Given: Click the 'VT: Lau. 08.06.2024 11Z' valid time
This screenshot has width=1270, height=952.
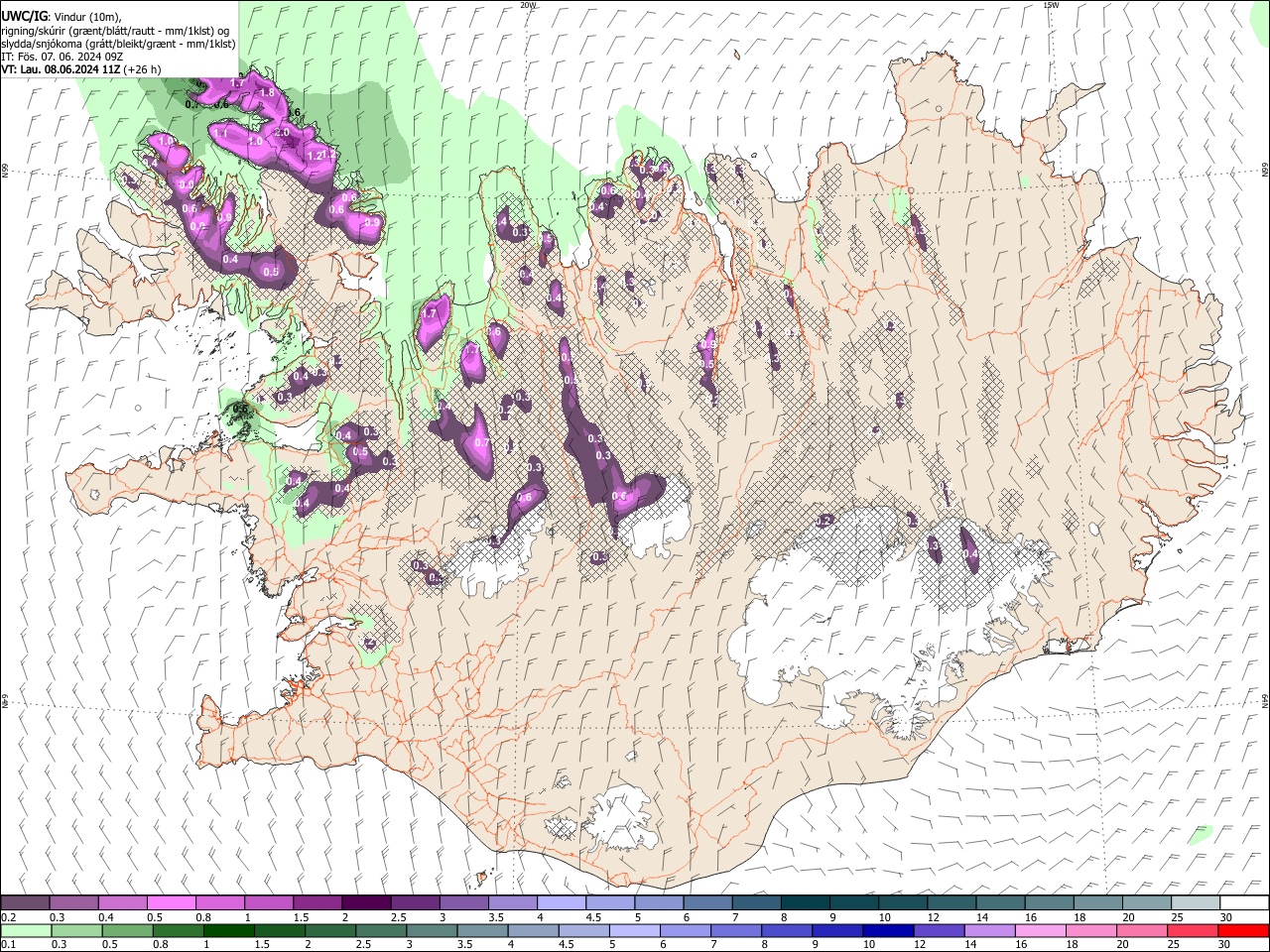Looking at the screenshot, I should coord(62,69).
